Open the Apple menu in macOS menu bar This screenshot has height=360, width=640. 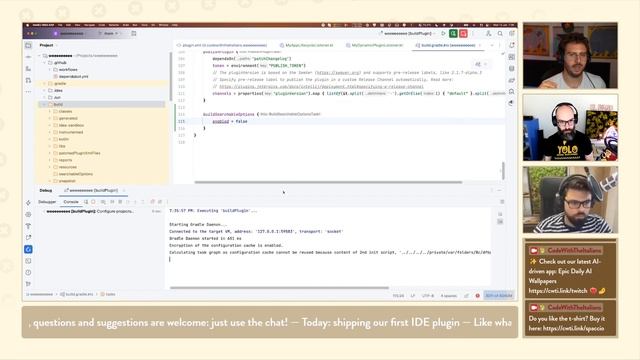click(x=27, y=25)
